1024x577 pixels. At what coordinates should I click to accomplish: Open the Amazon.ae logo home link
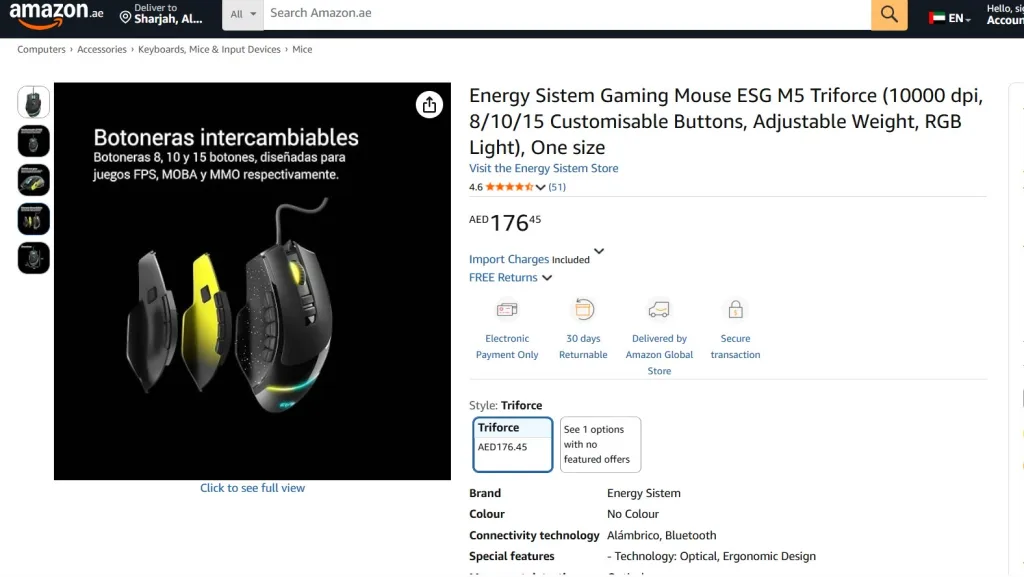coord(56,14)
